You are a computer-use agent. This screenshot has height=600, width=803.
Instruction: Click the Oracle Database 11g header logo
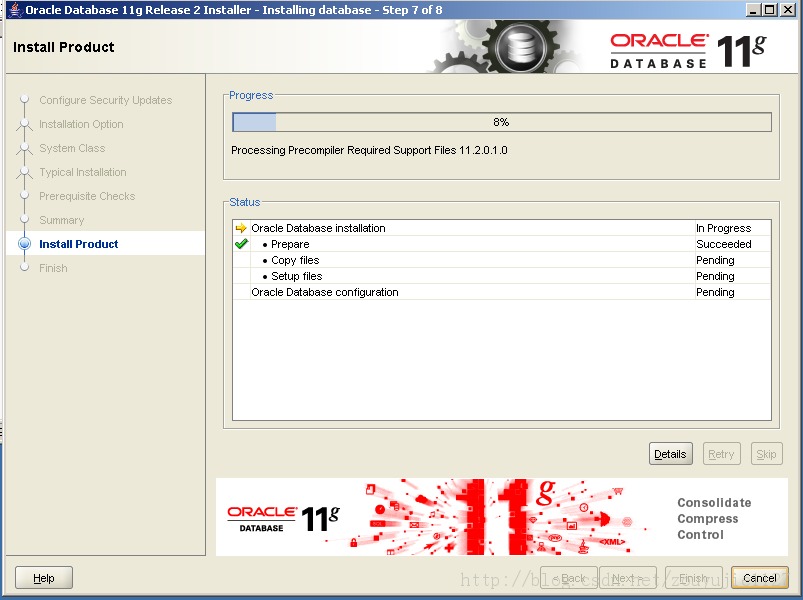pyautogui.click(x=688, y=51)
